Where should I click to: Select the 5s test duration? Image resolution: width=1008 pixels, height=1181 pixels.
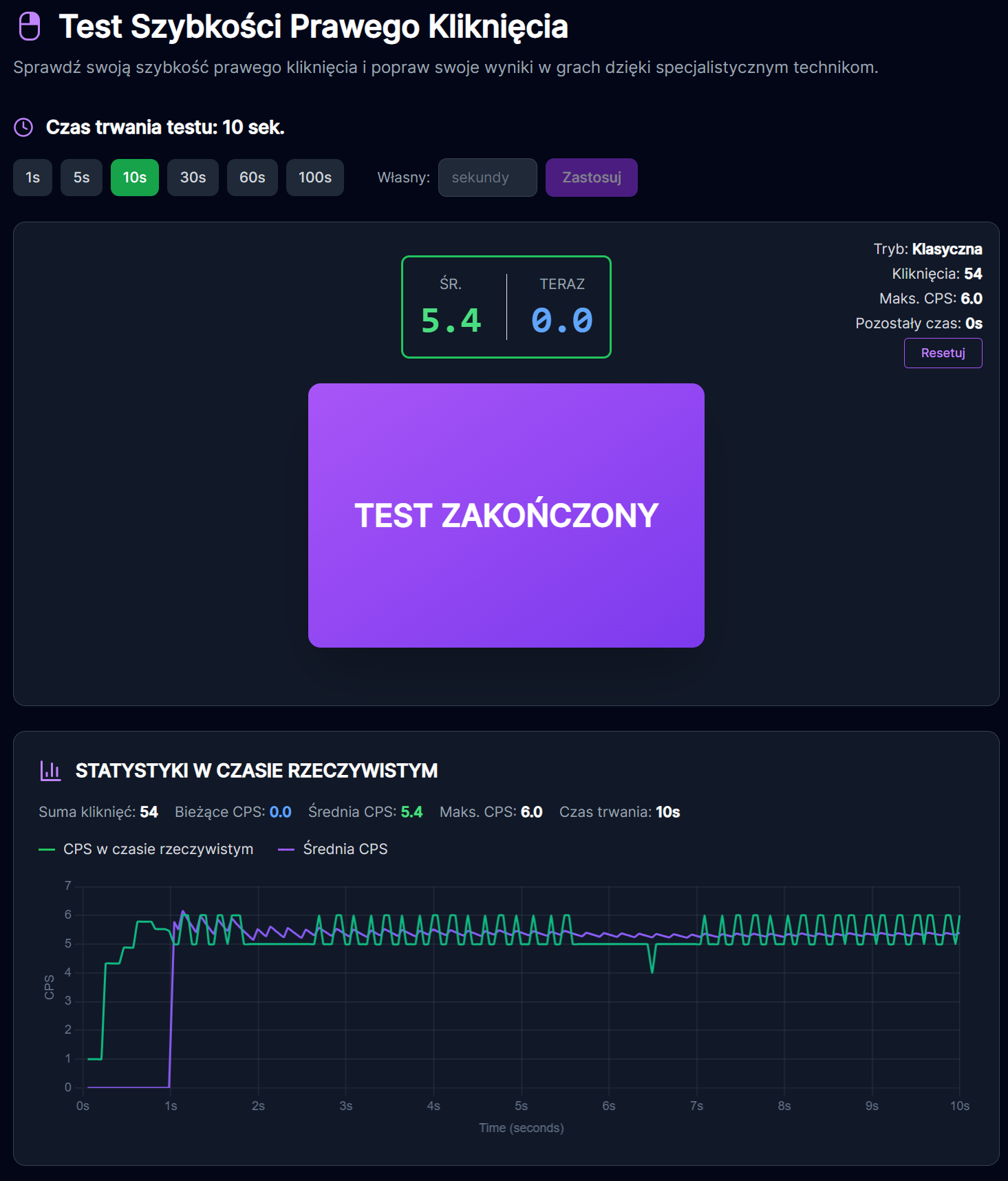(81, 178)
